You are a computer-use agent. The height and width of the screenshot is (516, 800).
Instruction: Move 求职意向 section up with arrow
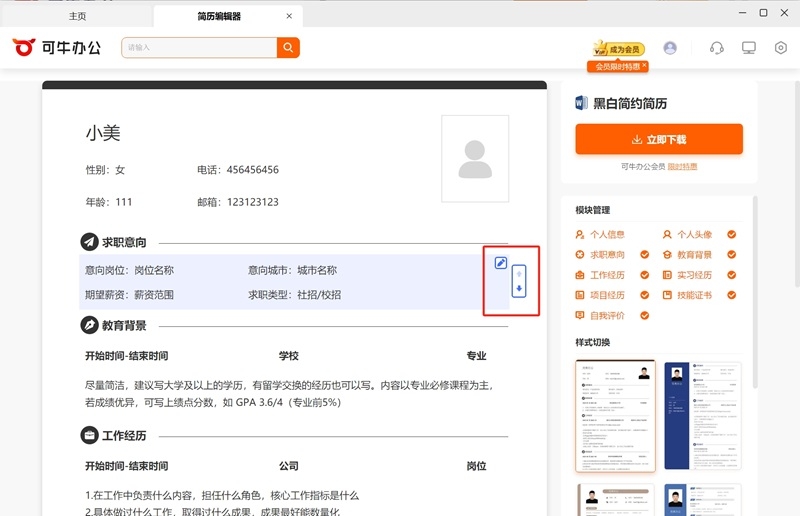click(x=519, y=274)
